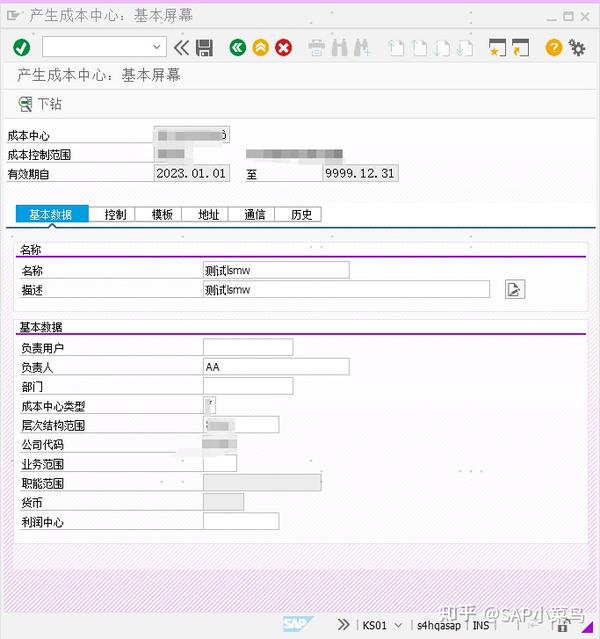Click the 利润中心 input field

point(241,521)
